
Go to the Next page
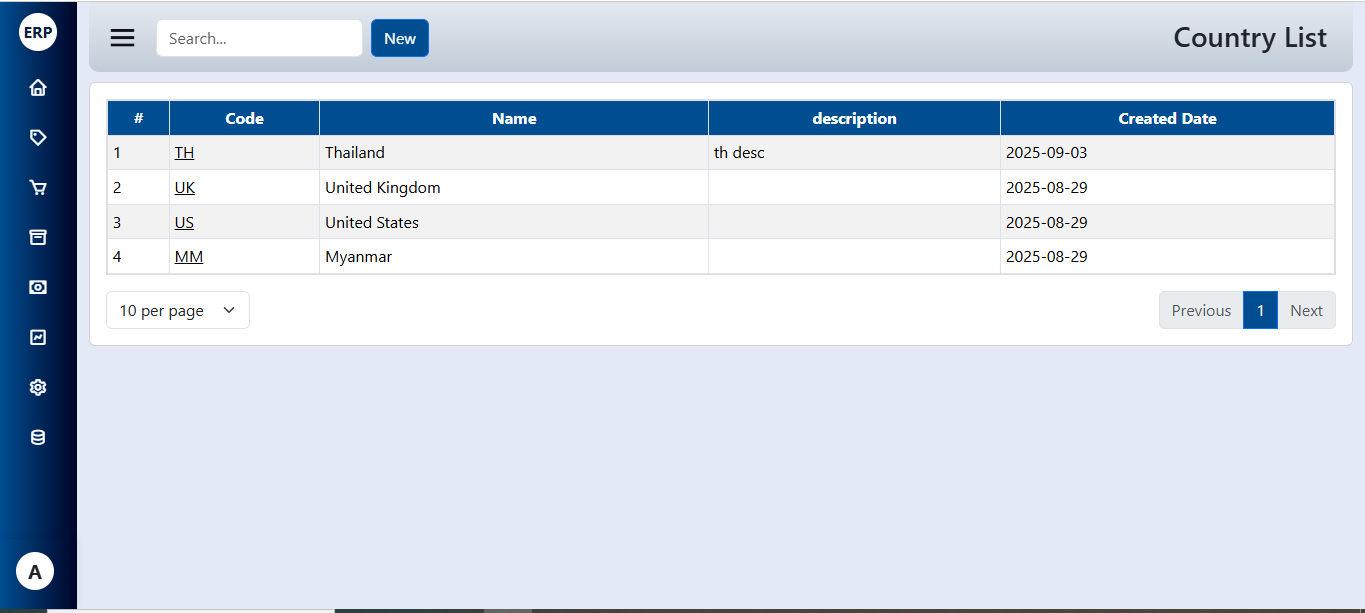point(1306,310)
